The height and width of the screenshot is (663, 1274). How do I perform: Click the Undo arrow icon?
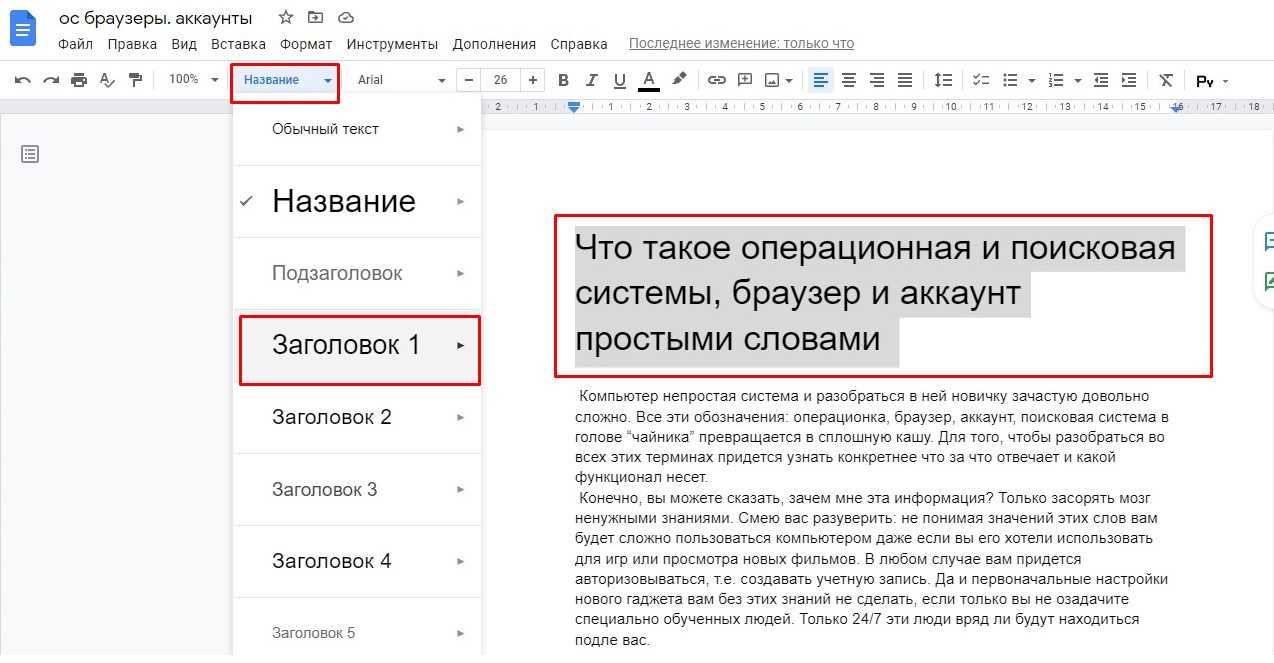click(22, 80)
